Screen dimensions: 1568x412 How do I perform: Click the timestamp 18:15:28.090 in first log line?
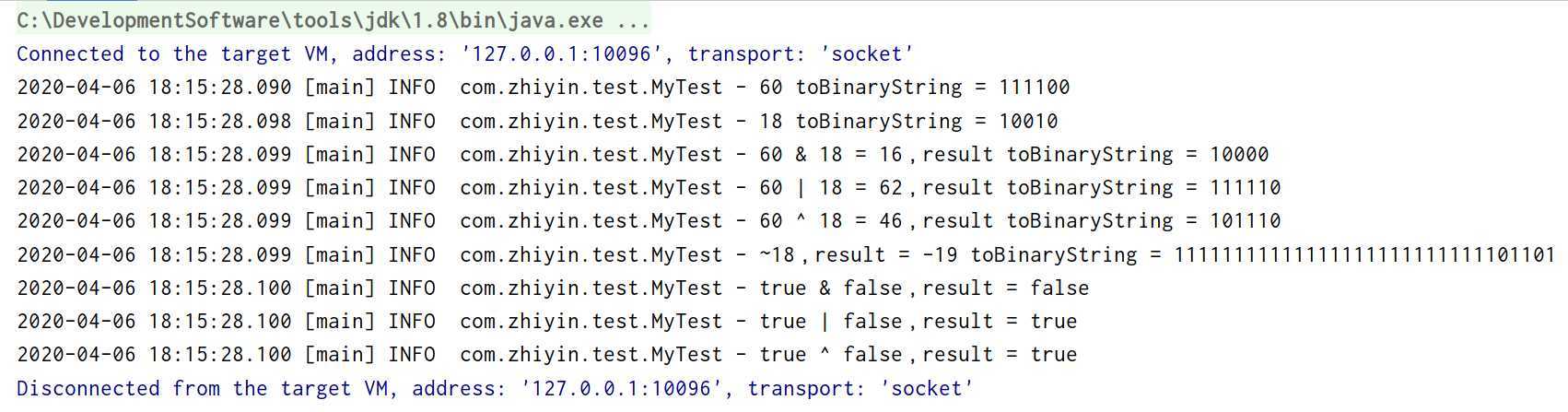[220, 88]
